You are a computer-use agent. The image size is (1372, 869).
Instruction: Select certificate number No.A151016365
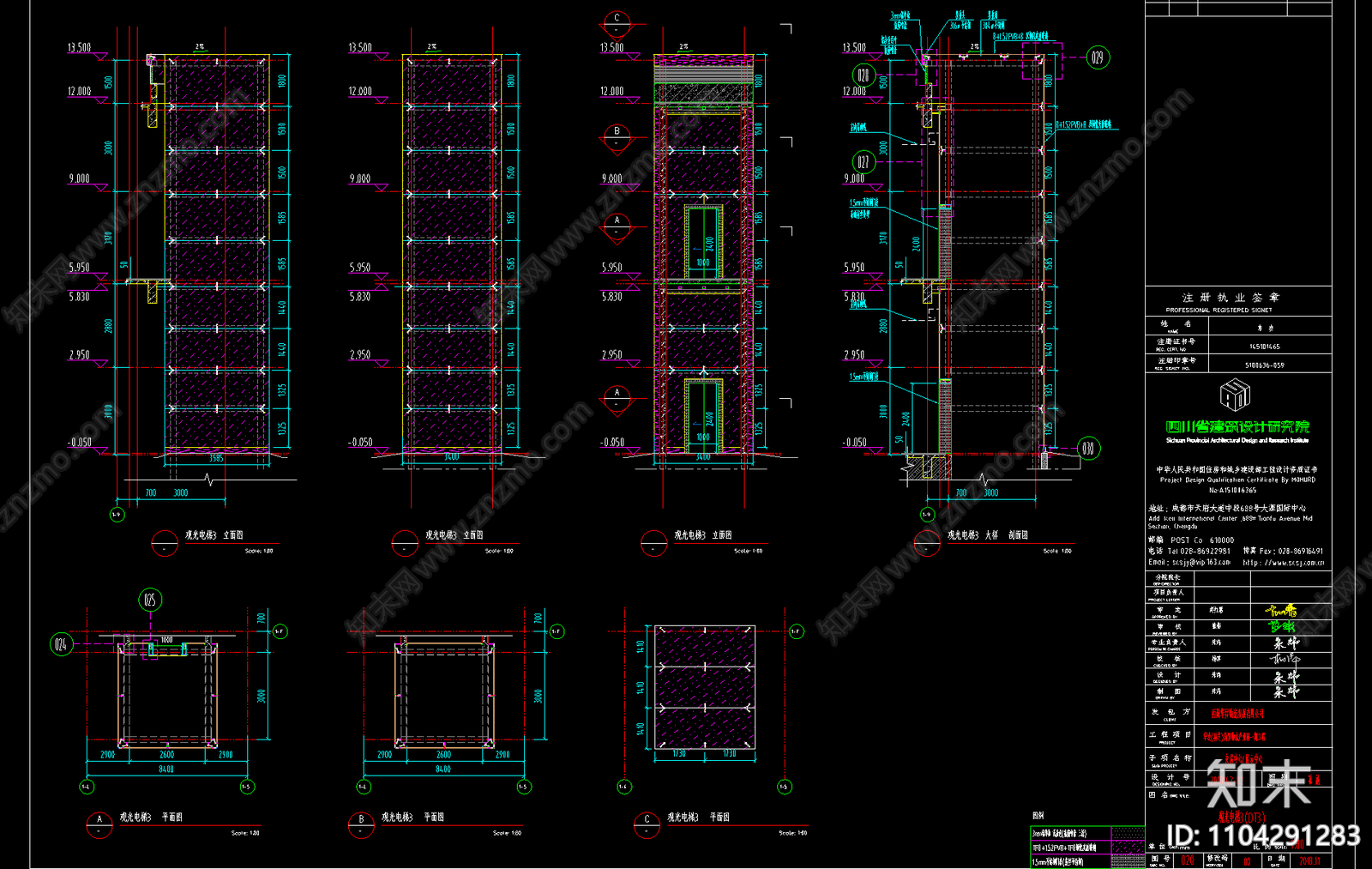coord(1233,491)
